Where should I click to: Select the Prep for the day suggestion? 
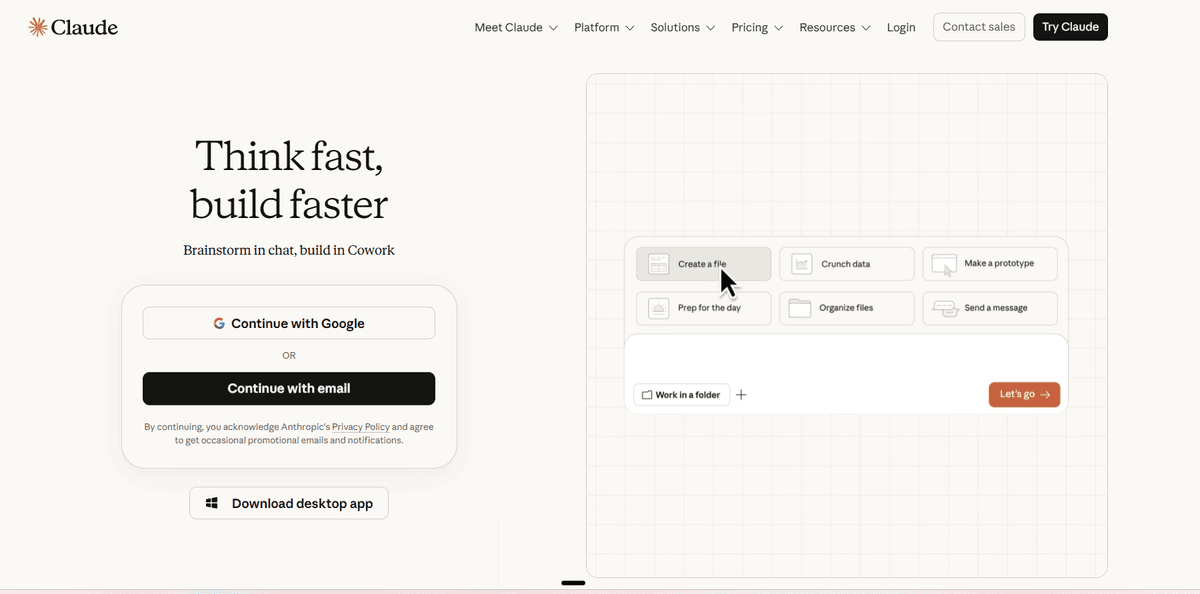[703, 308]
